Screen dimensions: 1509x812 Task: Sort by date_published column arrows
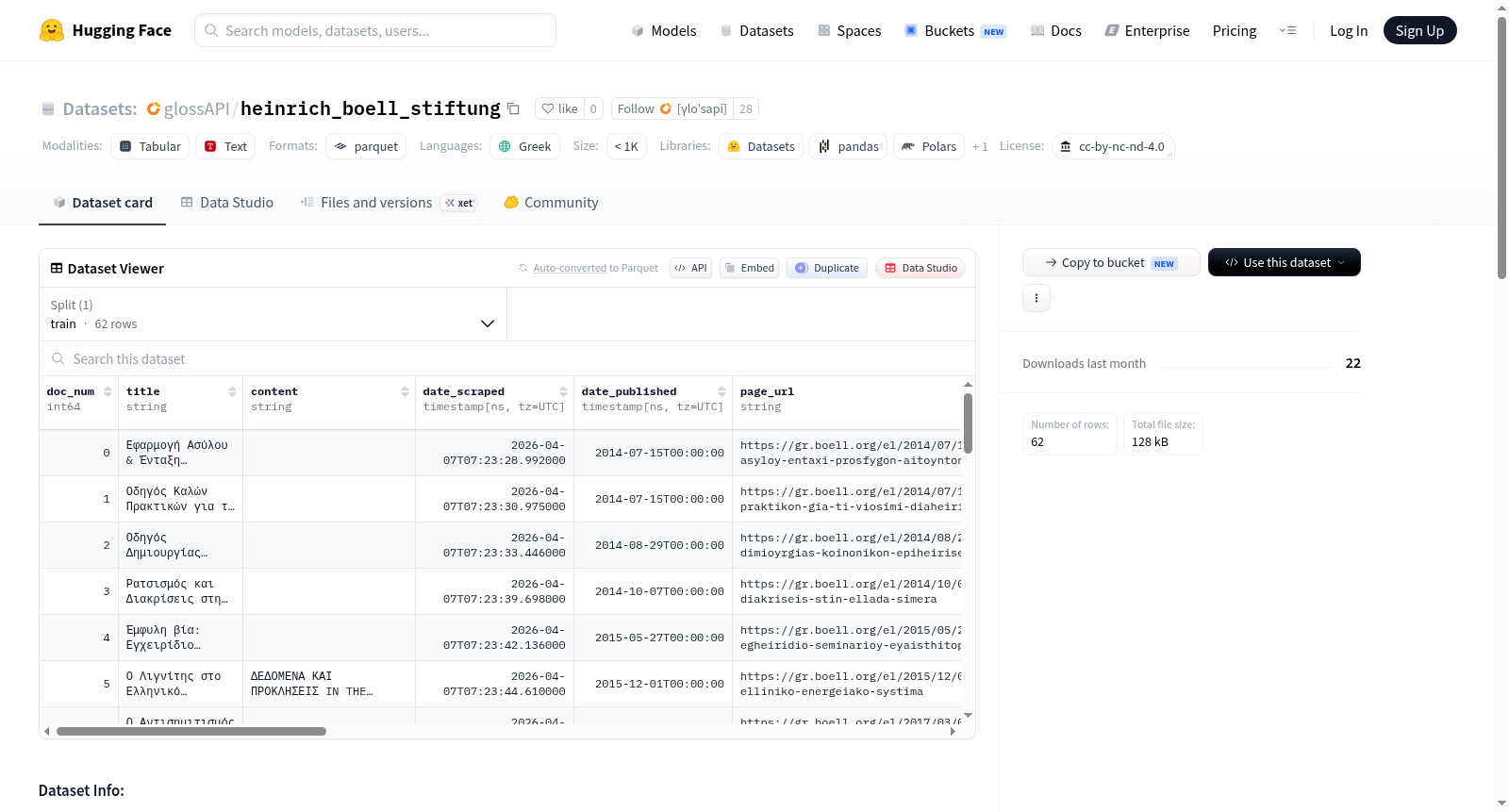[x=721, y=391]
